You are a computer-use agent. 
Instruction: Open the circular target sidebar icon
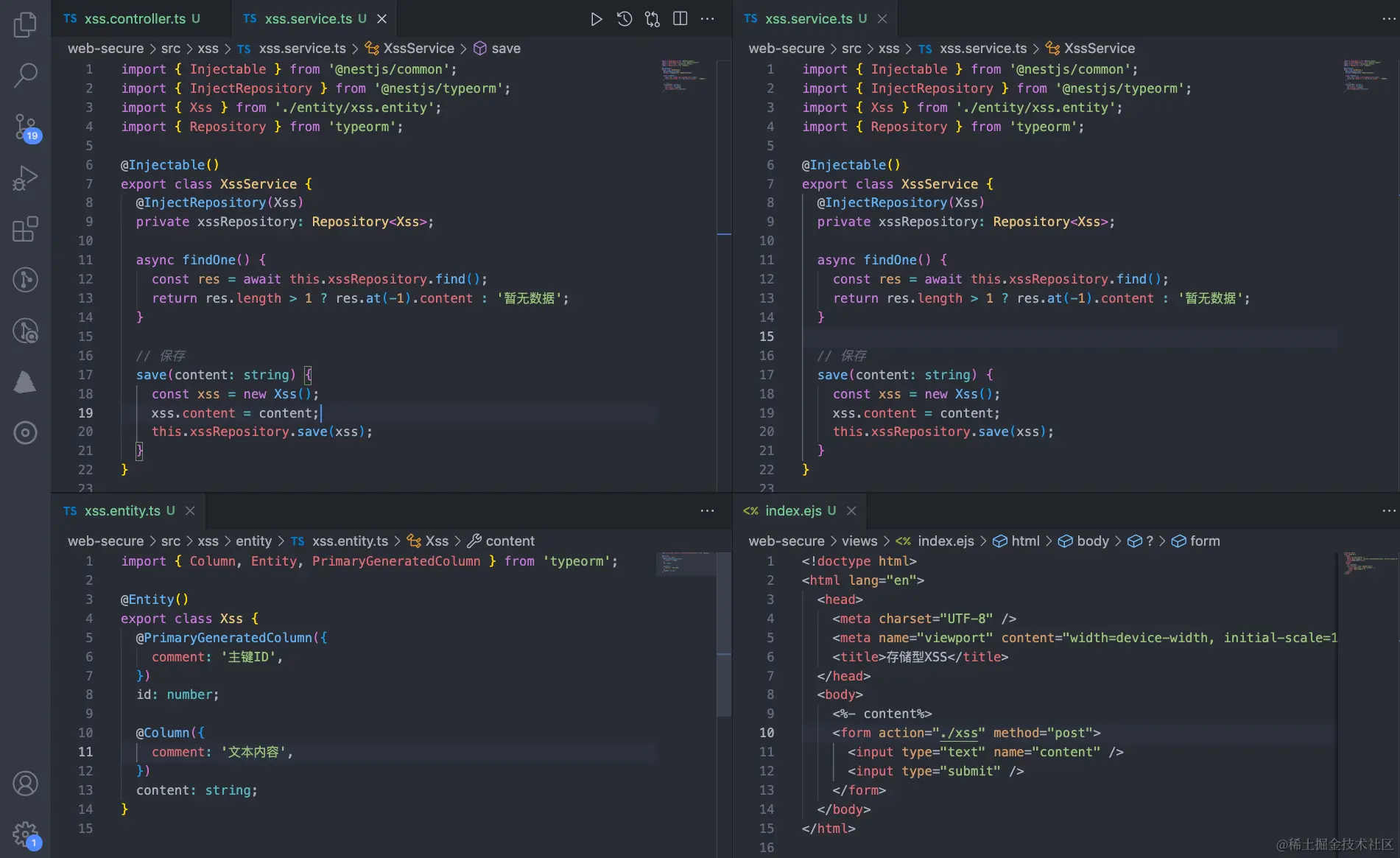coord(25,433)
